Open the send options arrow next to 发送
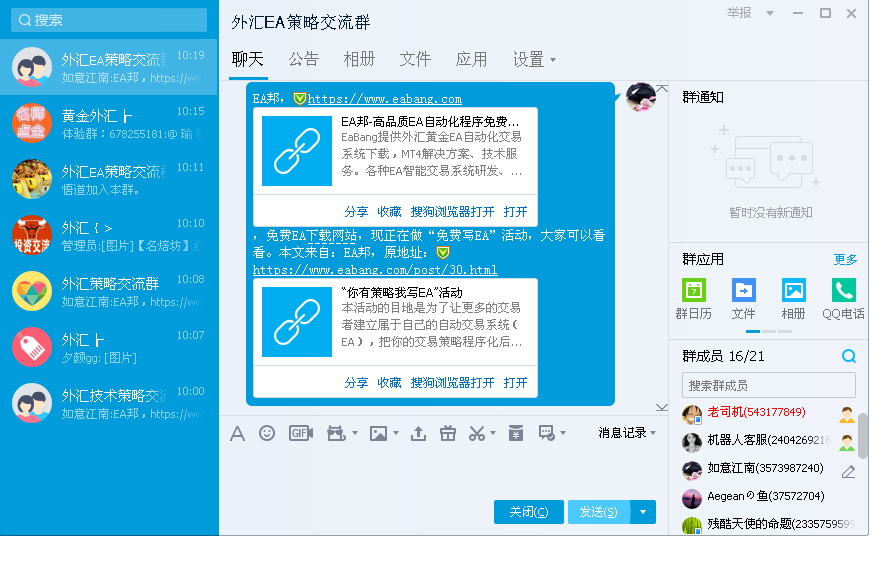Image resolution: width=890 pixels, height=576 pixels. click(643, 512)
